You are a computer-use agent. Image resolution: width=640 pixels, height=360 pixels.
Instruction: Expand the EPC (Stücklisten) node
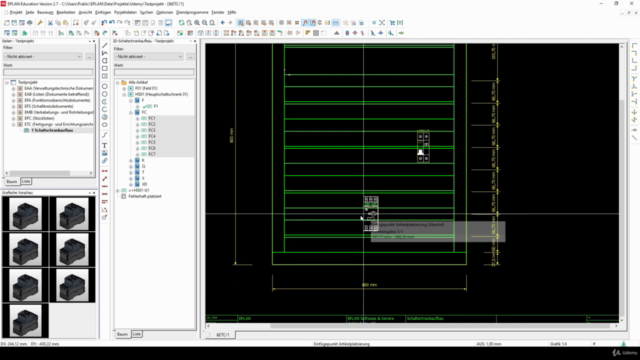(13, 118)
